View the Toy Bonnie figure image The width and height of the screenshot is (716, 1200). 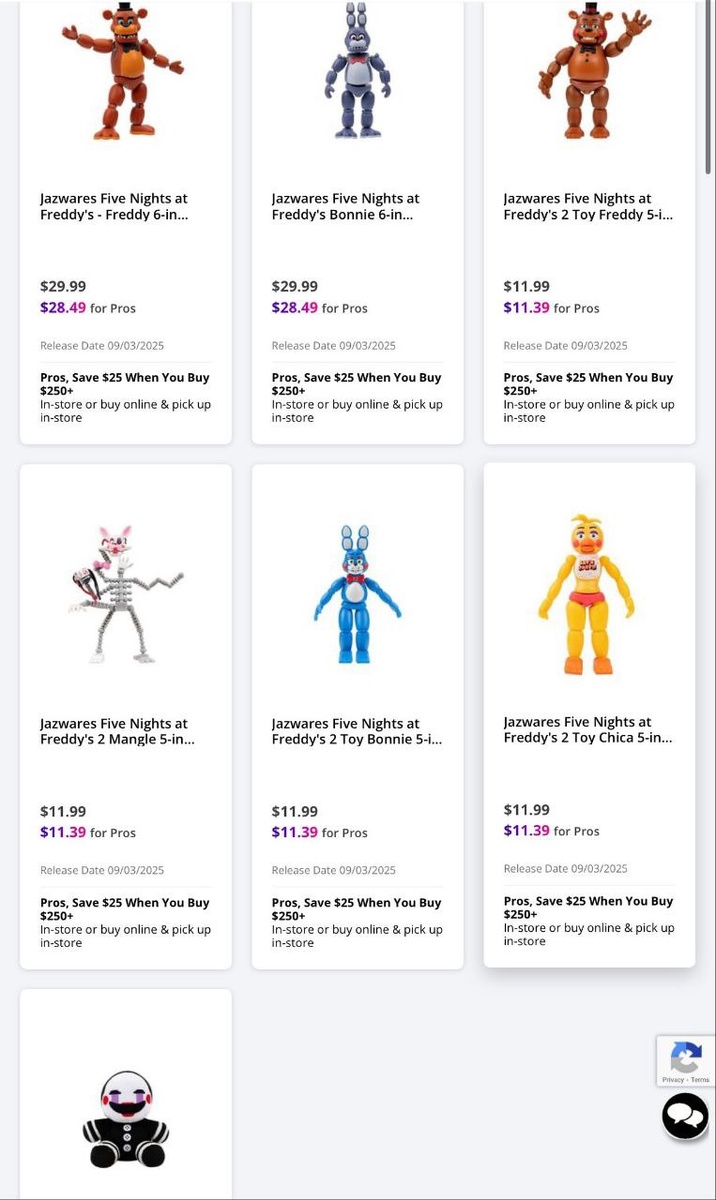click(x=357, y=594)
